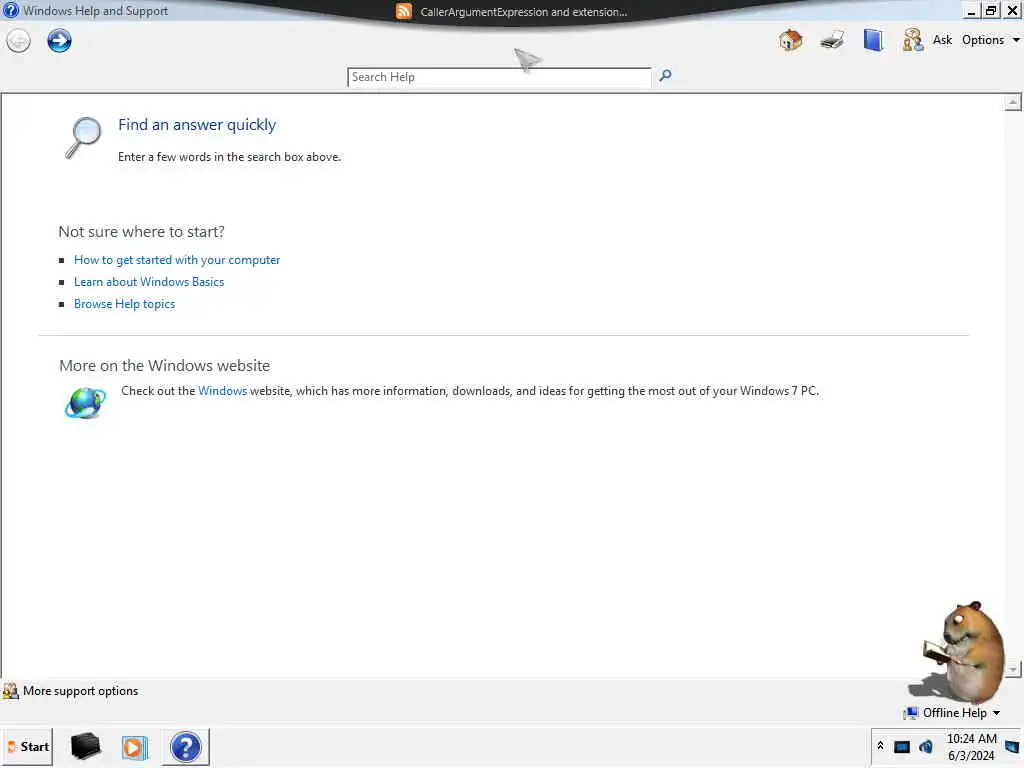This screenshot has width=1024, height=768.
Task: Click inside the Search Help field
Action: (x=499, y=77)
